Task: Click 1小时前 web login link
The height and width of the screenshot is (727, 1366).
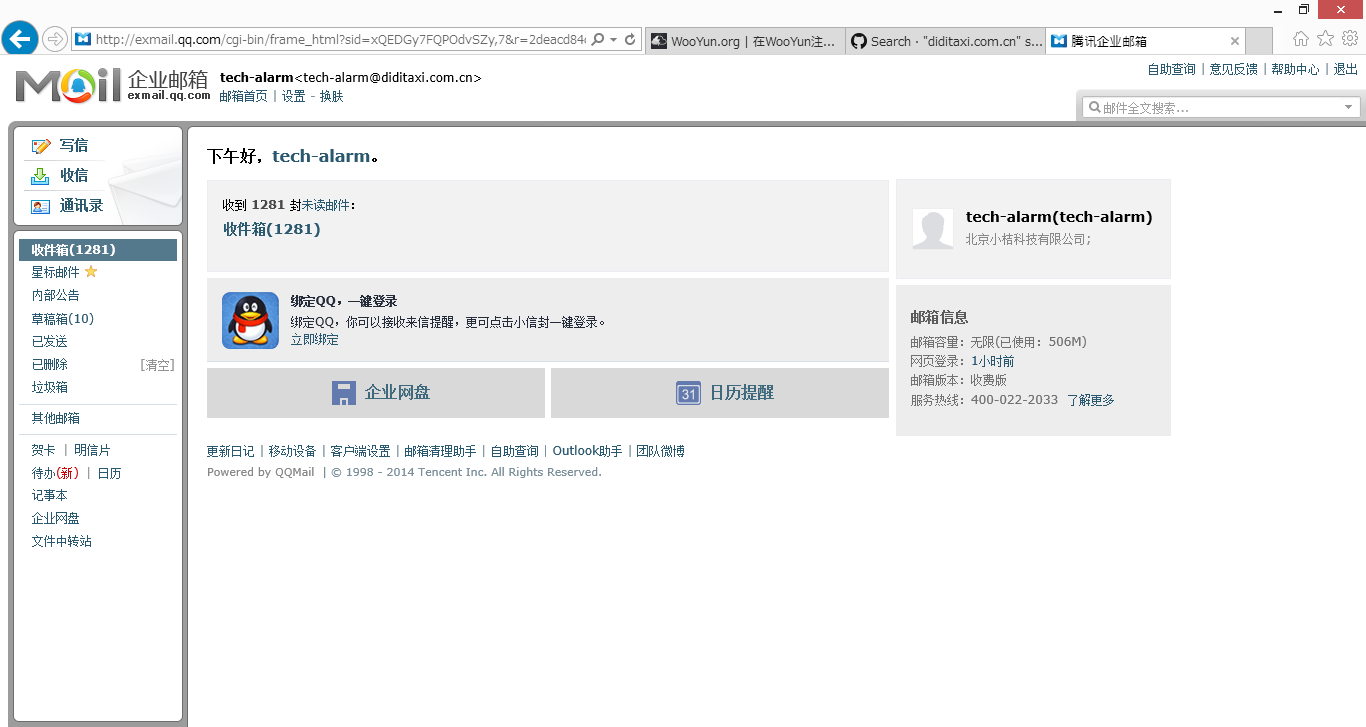Action: tap(992, 361)
